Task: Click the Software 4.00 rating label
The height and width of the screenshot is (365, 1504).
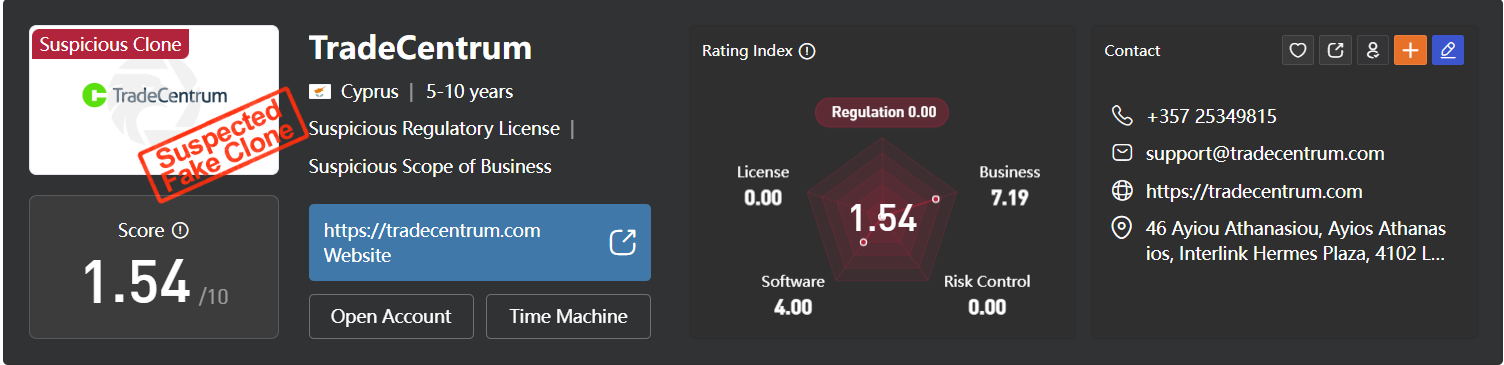Action: (793, 294)
